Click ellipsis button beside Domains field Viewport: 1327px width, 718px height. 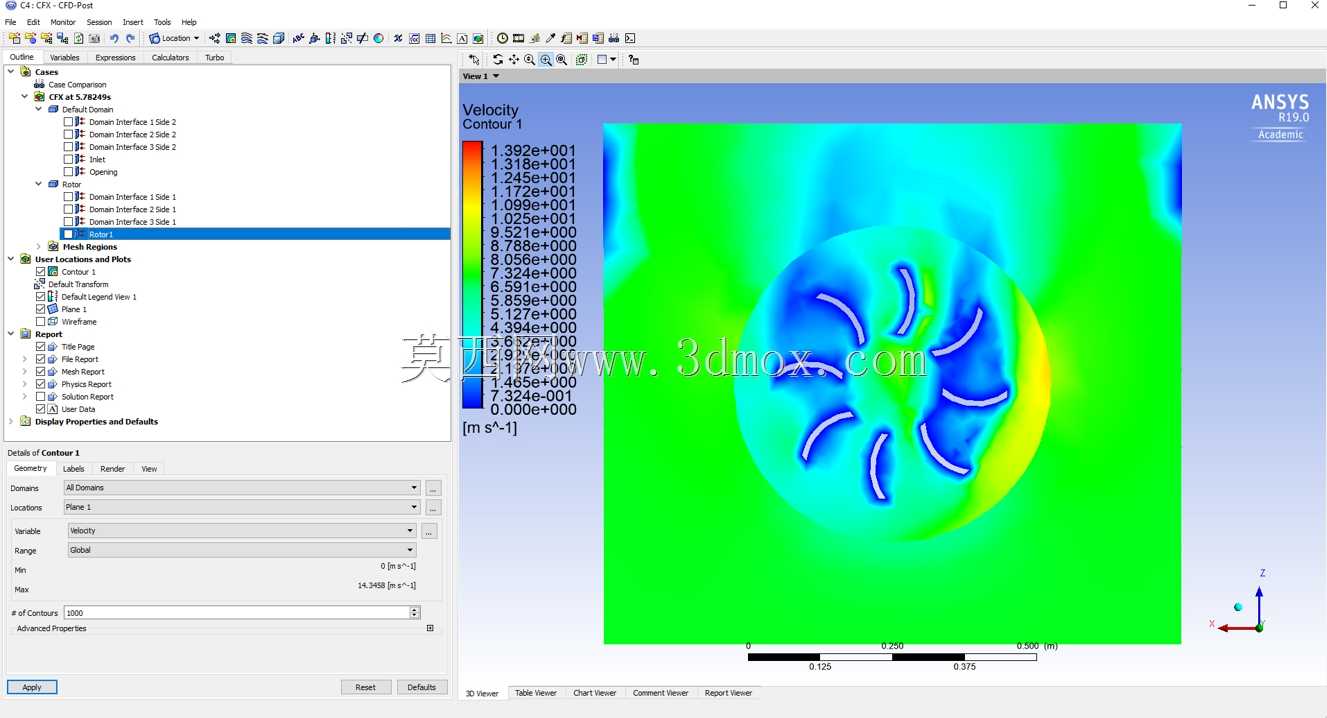pyautogui.click(x=433, y=488)
